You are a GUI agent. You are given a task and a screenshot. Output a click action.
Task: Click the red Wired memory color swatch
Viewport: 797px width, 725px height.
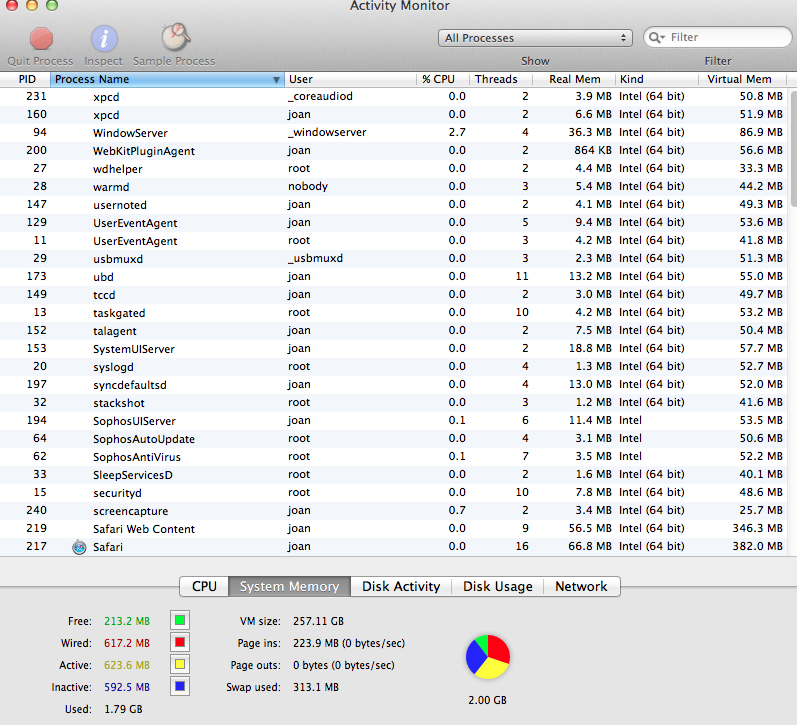(179, 642)
